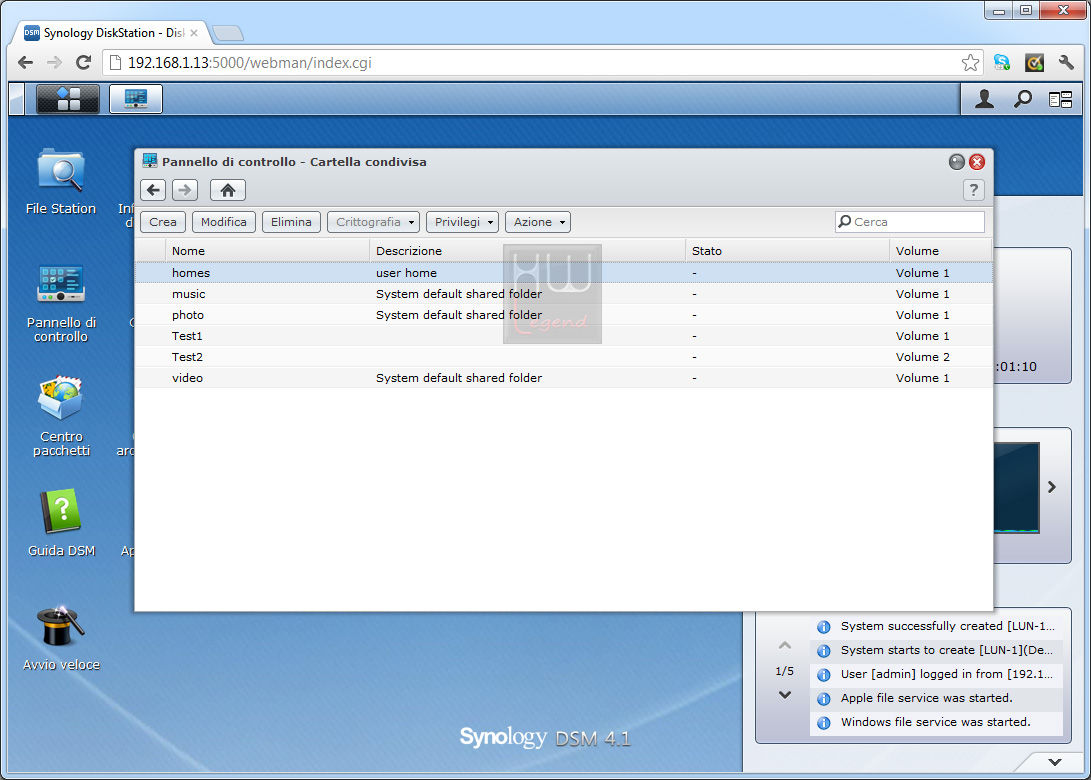This screenshot has width=1091, height=780.
Task: Select the homes shared folder row
Action: pos(564,273)
